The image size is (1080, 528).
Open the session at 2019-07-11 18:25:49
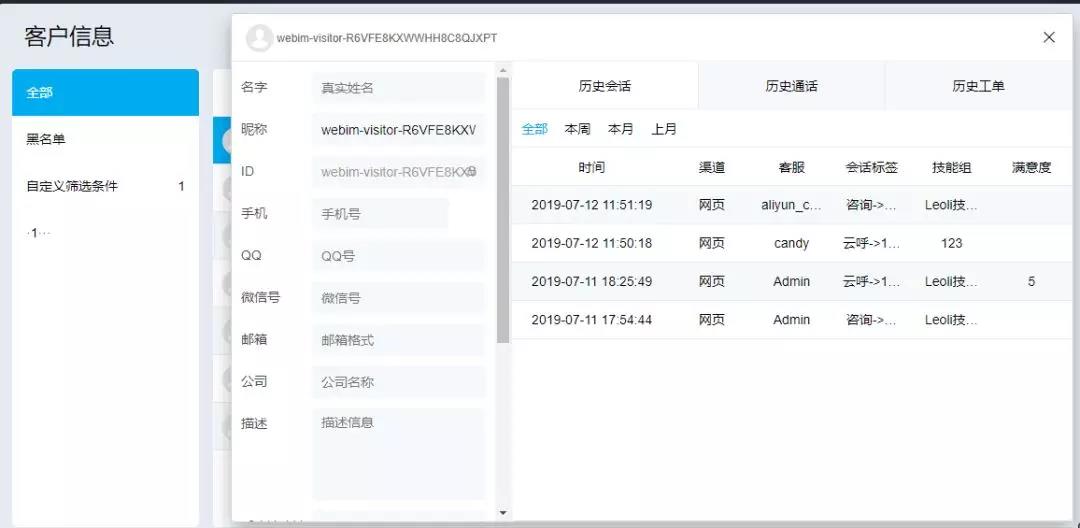[x=591, y=282]
